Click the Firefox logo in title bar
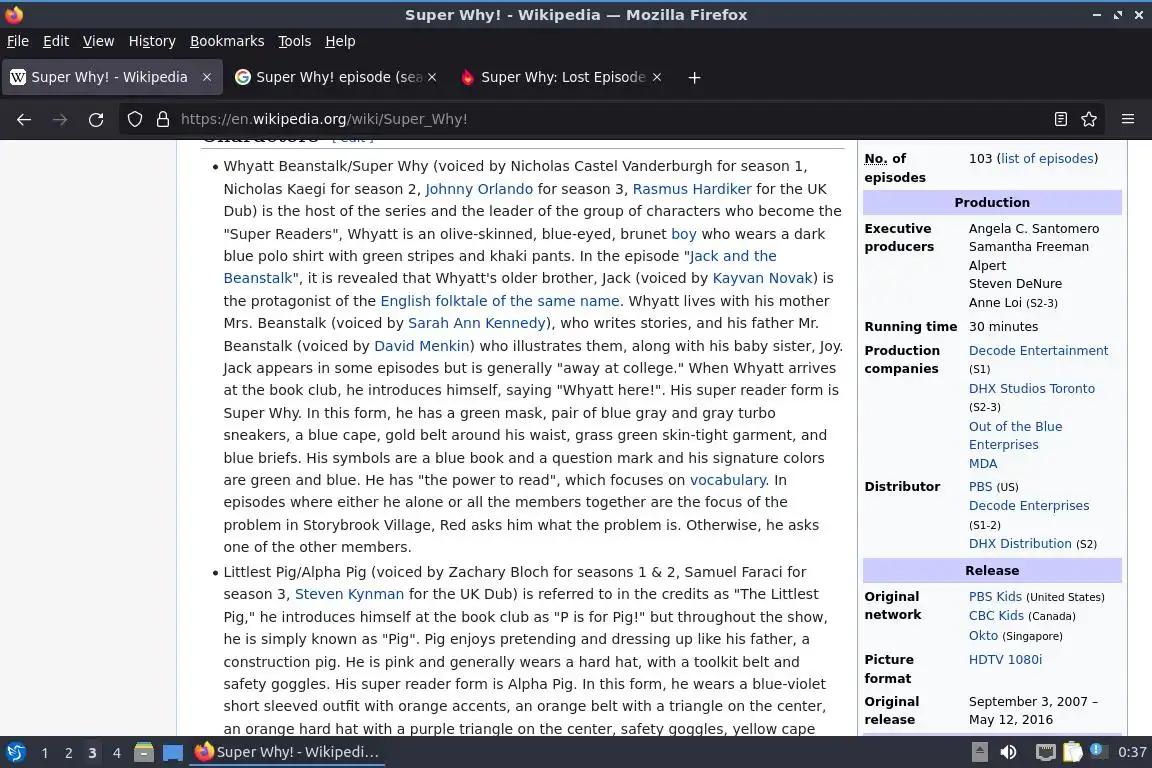1152x768 pixels. [x=14, y=14]
